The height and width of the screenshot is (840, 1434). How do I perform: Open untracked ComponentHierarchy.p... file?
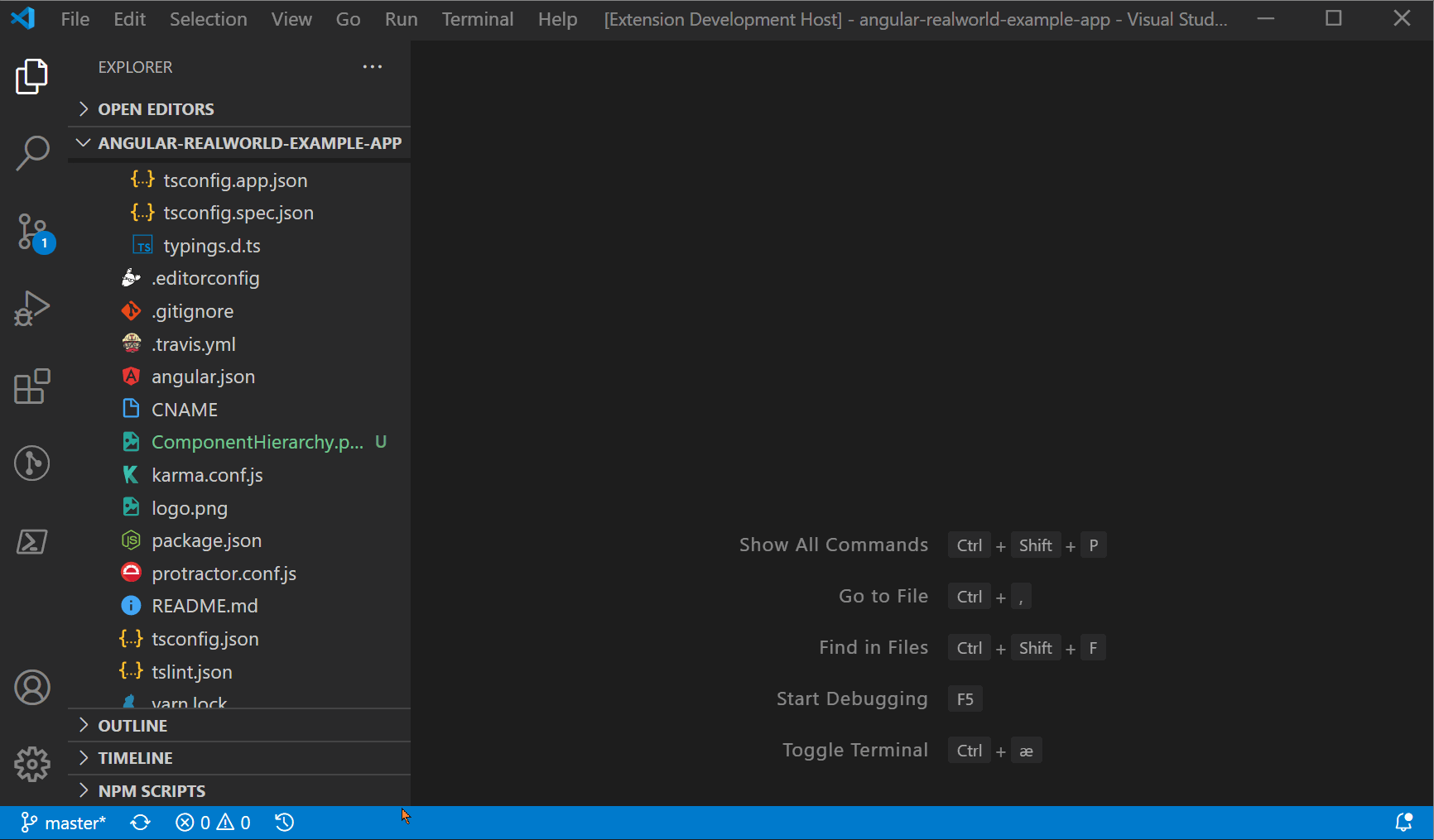point(239,442)
